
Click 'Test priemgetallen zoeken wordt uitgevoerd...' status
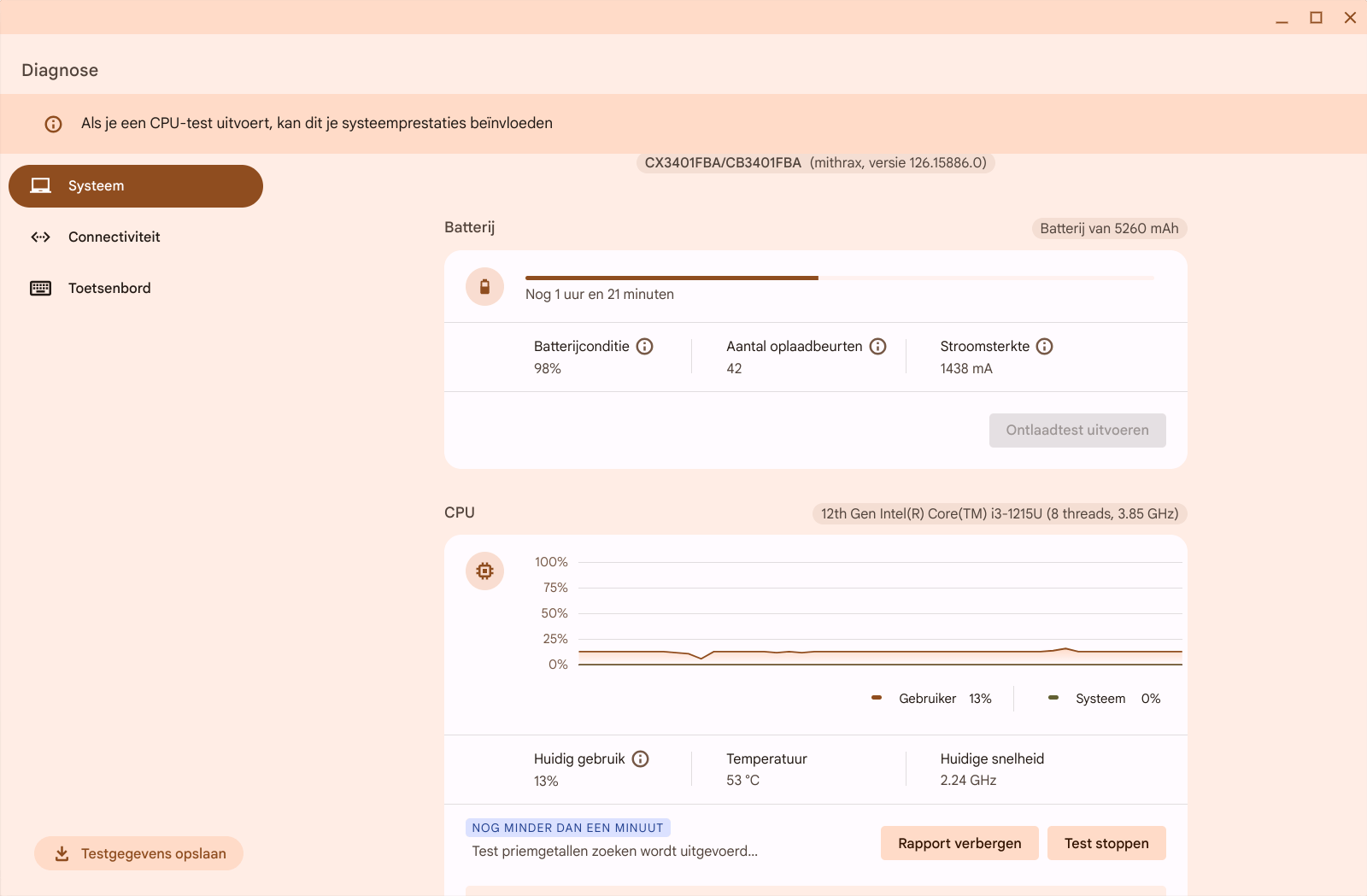(615, 851)
